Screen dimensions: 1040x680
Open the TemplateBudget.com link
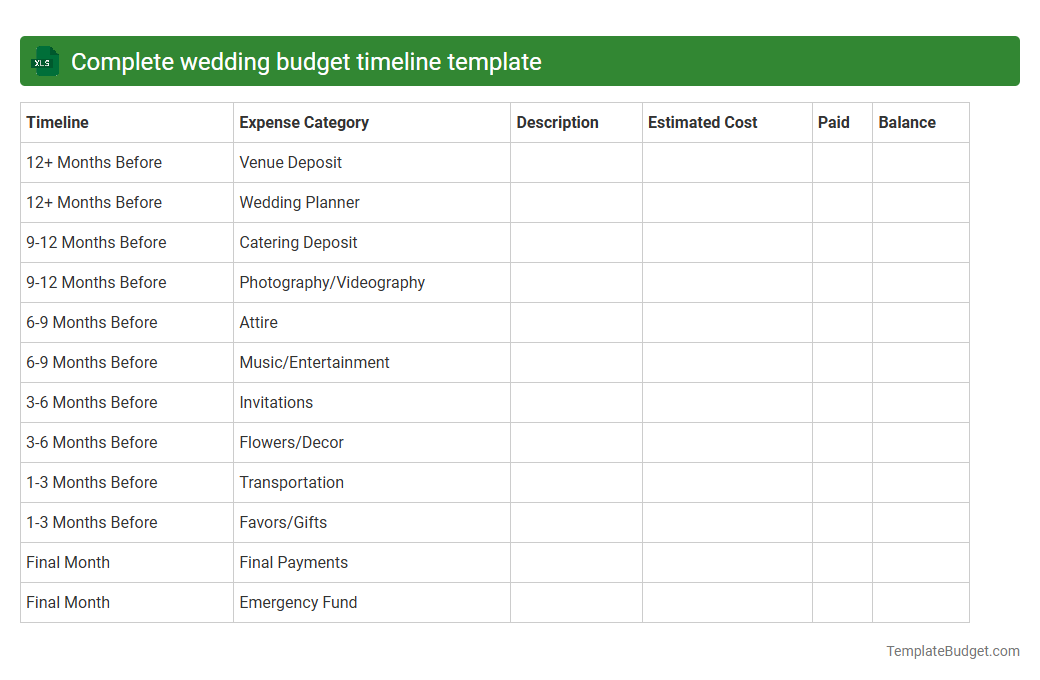click(952, 651)
